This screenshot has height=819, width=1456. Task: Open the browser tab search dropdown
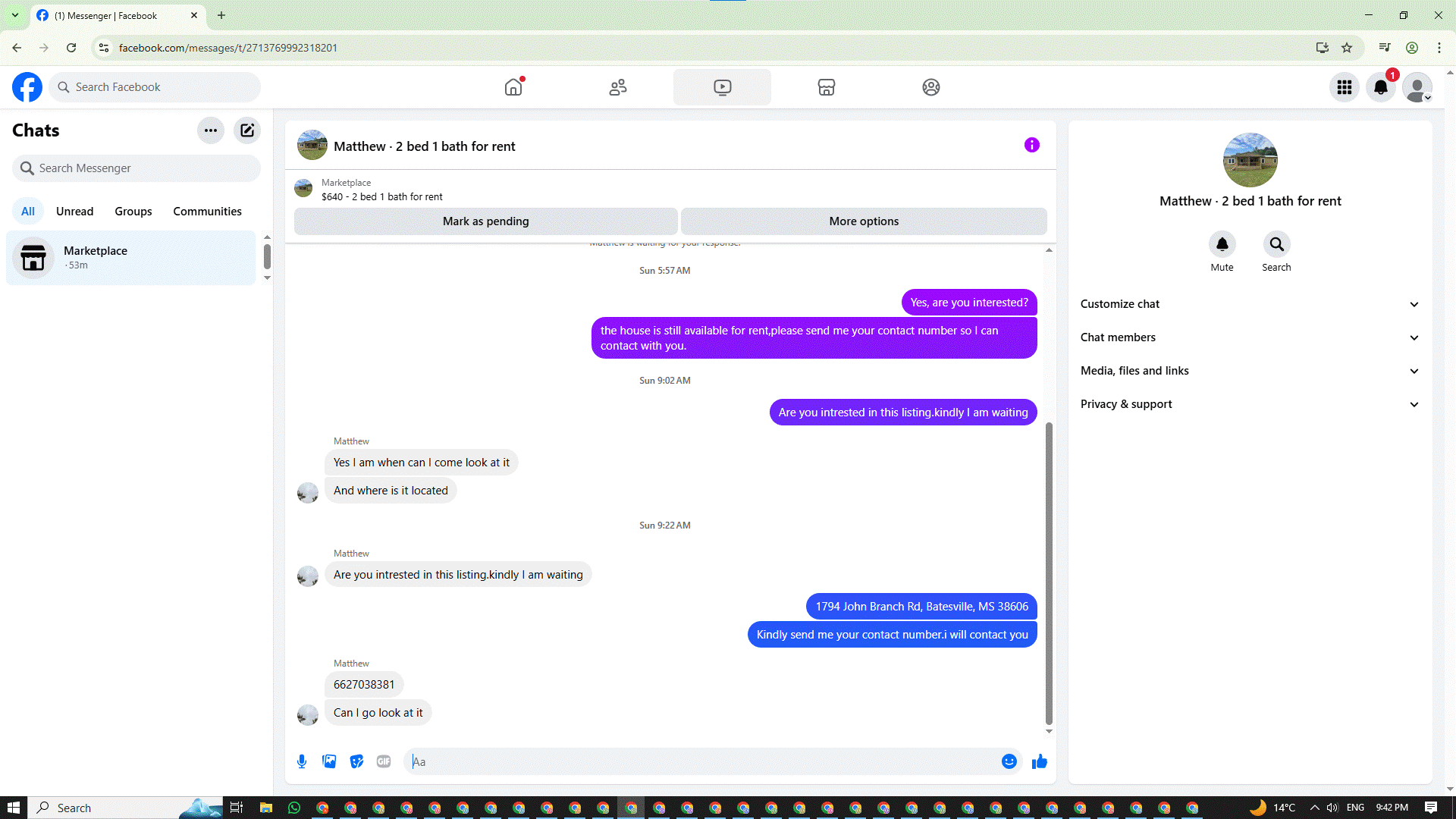coord(15,15)
